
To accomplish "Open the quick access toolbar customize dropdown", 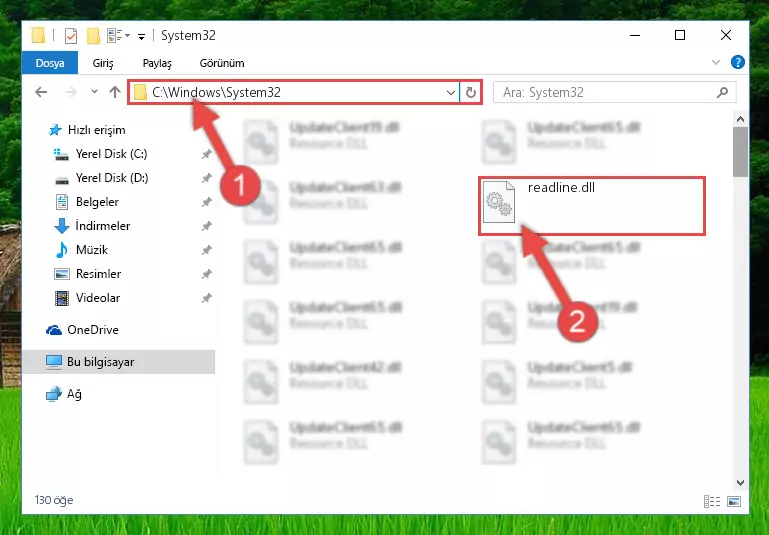I will tap(141, 36).
